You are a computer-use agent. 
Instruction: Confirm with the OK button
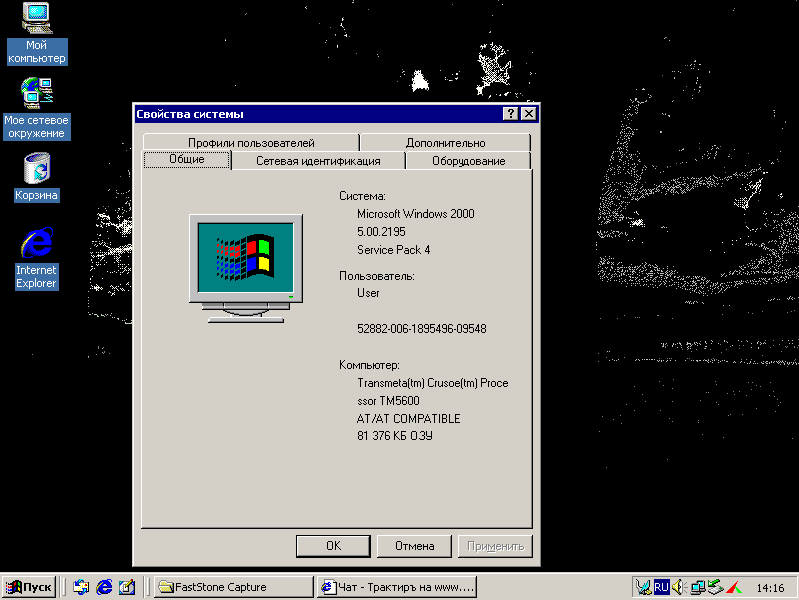333,546
